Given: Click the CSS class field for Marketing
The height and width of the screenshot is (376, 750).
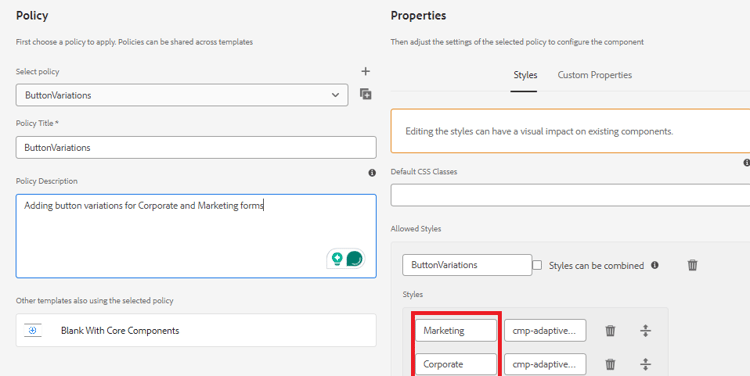Looking at the screenshot, I should [x=545, y=331].
